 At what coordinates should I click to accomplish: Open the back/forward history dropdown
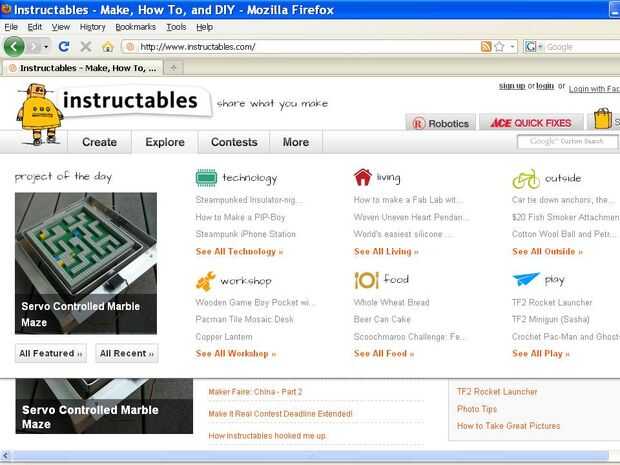46,47
